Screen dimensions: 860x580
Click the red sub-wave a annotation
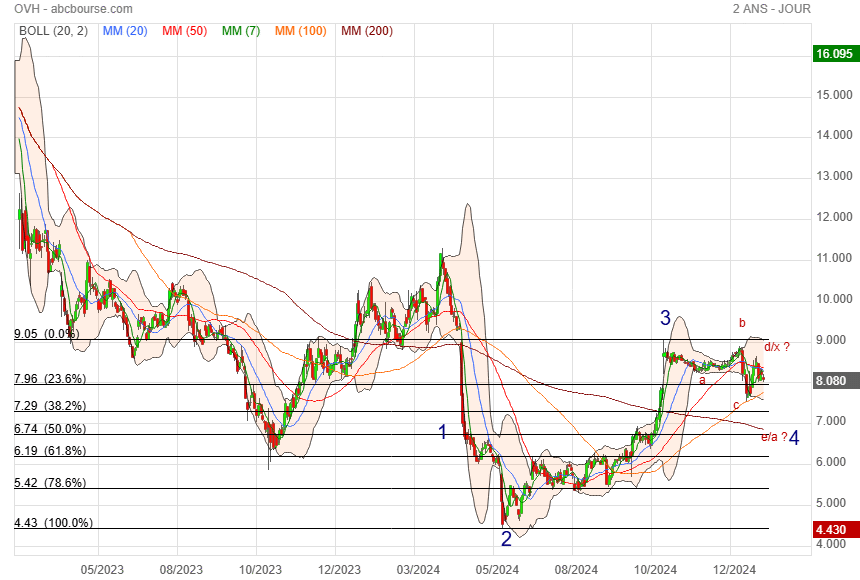click(703, 380)
